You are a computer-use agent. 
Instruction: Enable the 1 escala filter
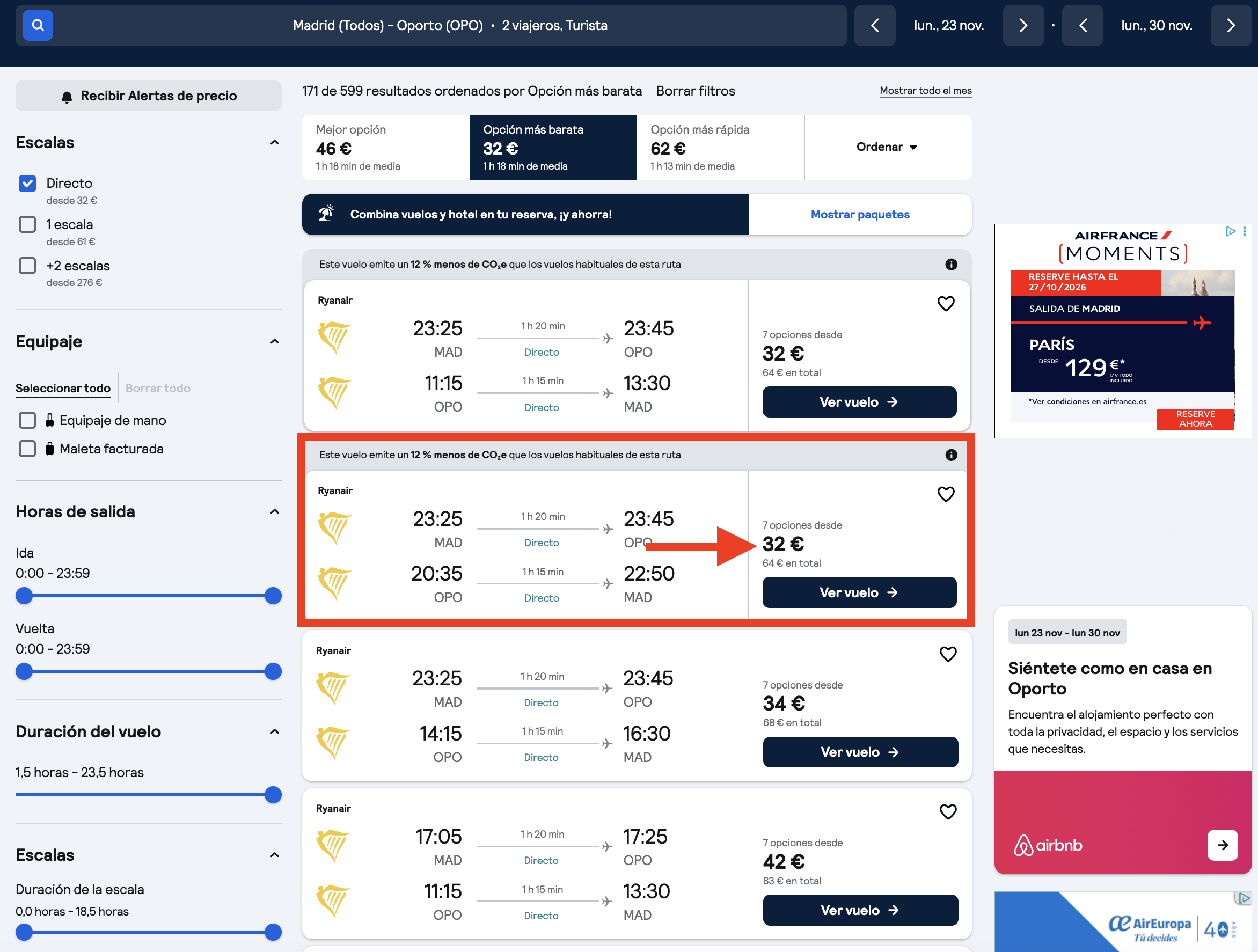[x=27, y=224]
